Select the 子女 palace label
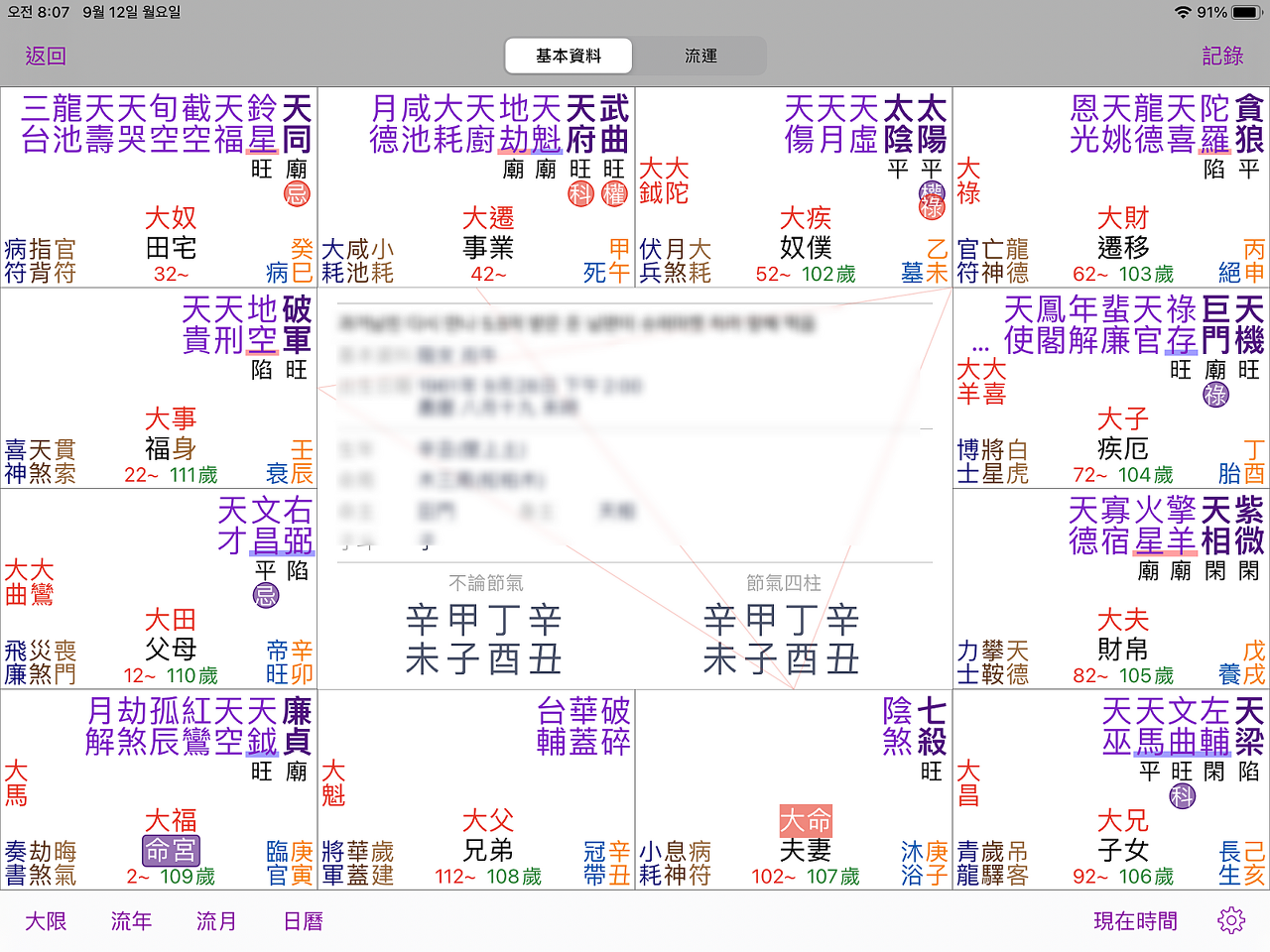1270x952 pixels. click(x=1123, y=850)
